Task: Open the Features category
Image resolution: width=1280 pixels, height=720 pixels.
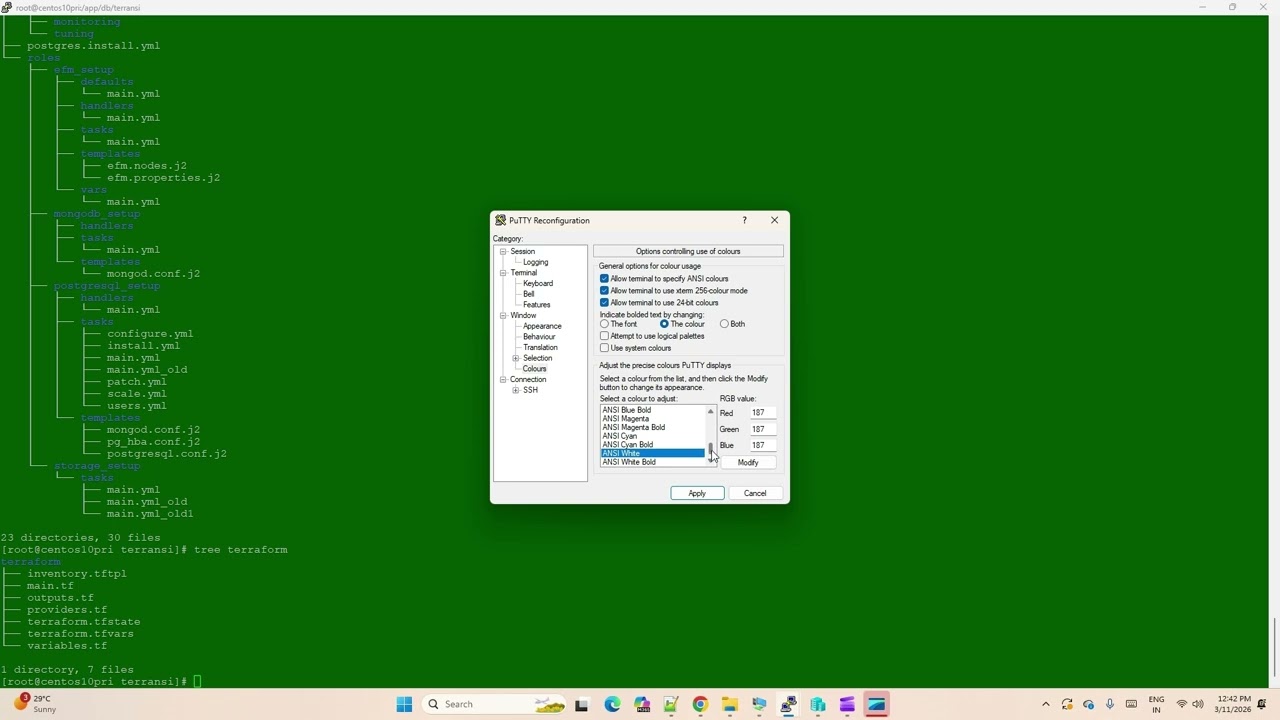Action: 537,305
